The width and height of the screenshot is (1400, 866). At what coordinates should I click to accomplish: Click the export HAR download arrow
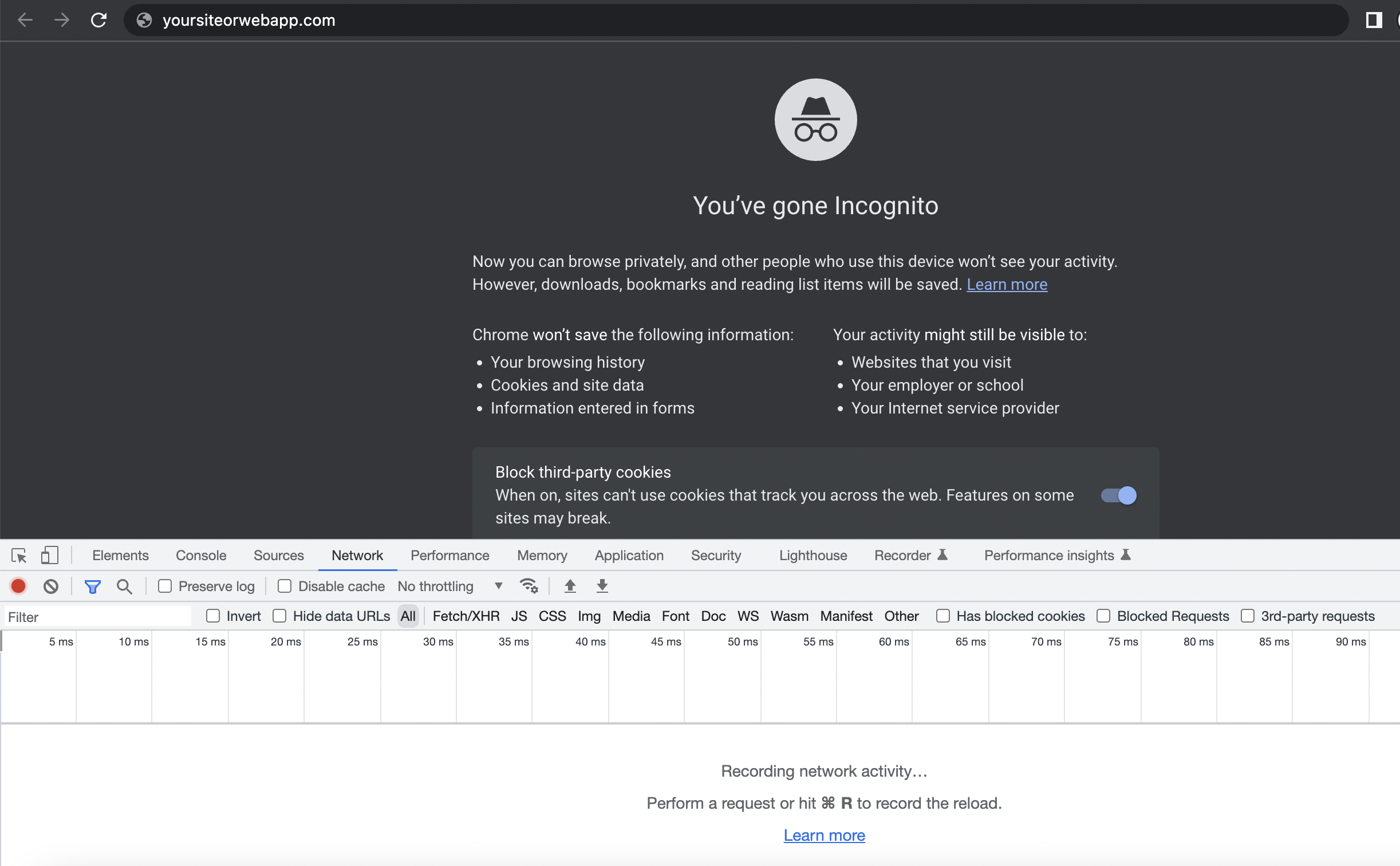click(602, 586)
